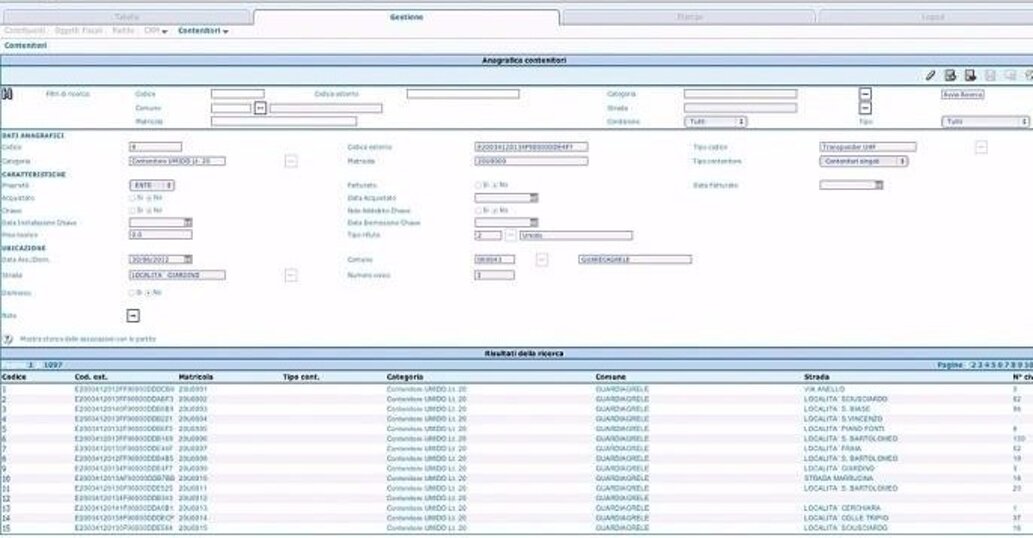1033x538 pixels.
Task: Open the Proprietà dropdown showing ENTE
Action: (x=152, y=185)
